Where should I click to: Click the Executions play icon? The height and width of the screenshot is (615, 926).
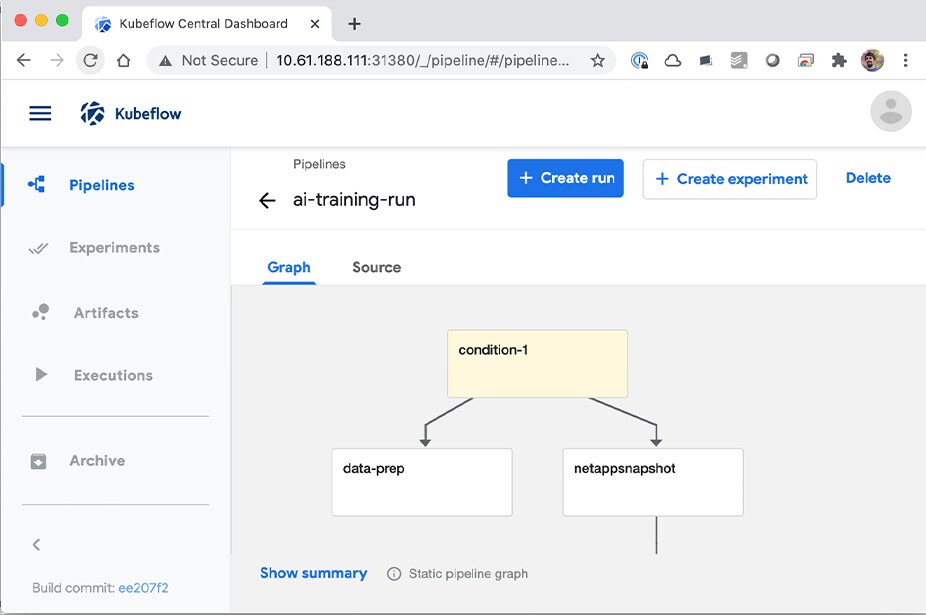(41, 375)
